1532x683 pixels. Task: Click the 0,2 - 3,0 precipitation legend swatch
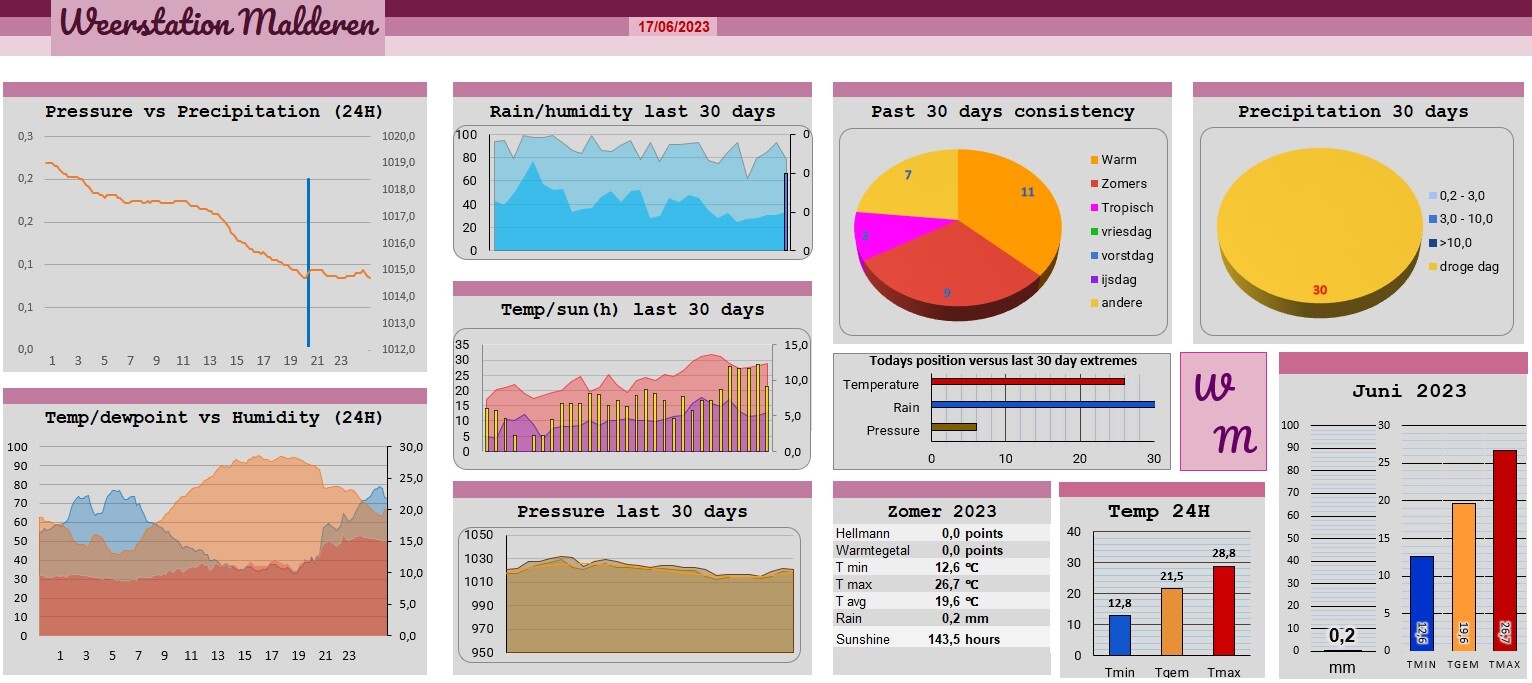pos(1432,196)
